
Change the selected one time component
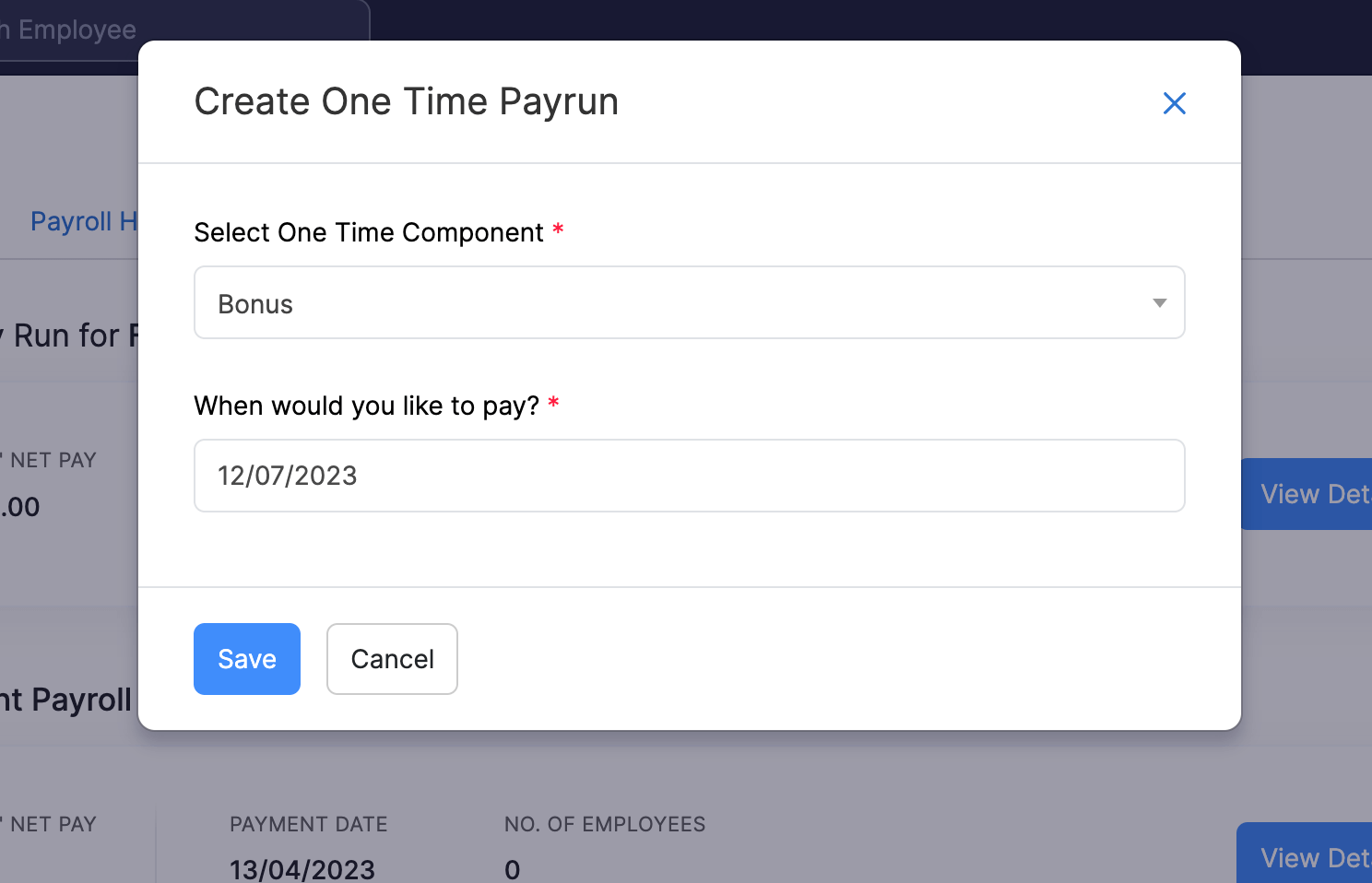tap(689, 302)
